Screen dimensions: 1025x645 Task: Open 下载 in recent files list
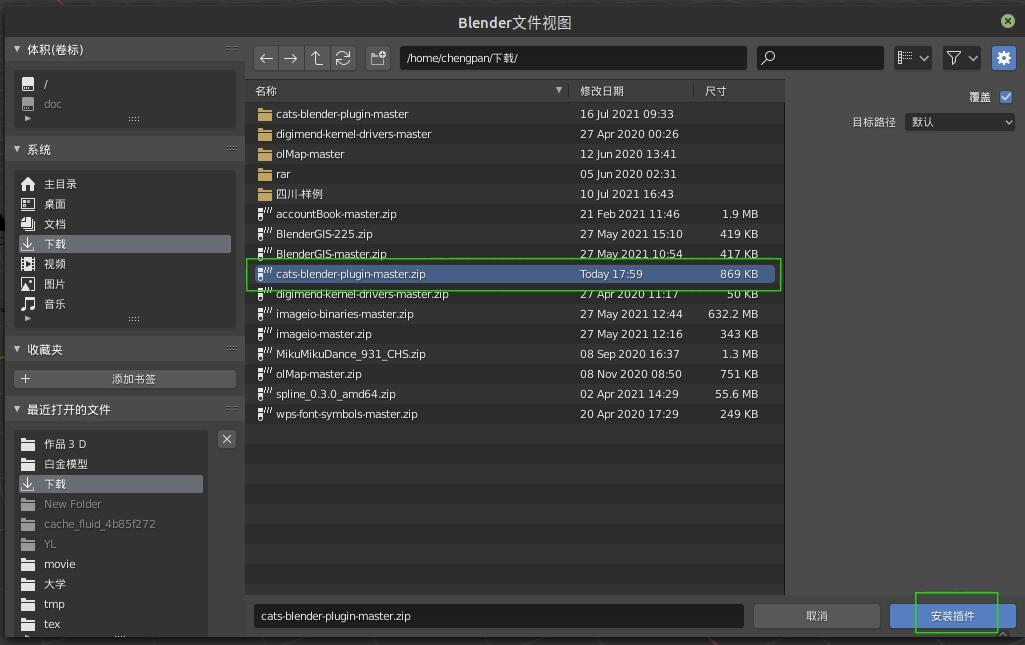pyautogui.click(x=111, y=484)
